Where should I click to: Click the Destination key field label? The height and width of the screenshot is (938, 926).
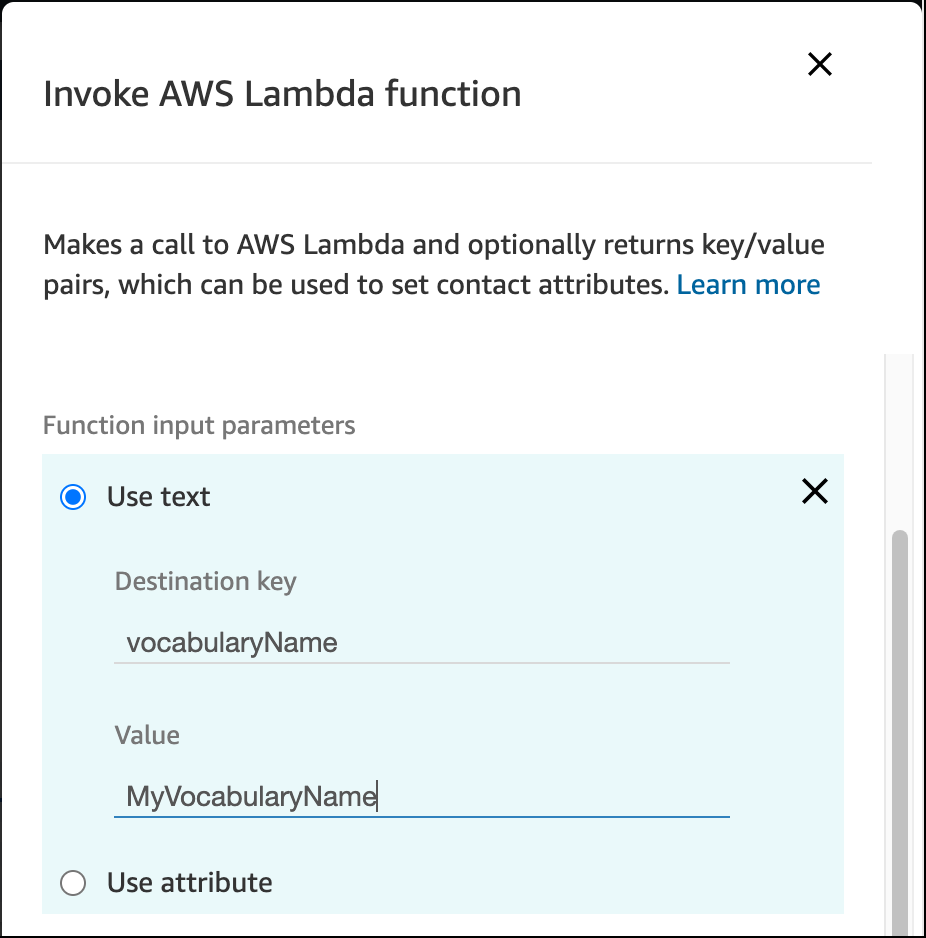tap(205, 581)
